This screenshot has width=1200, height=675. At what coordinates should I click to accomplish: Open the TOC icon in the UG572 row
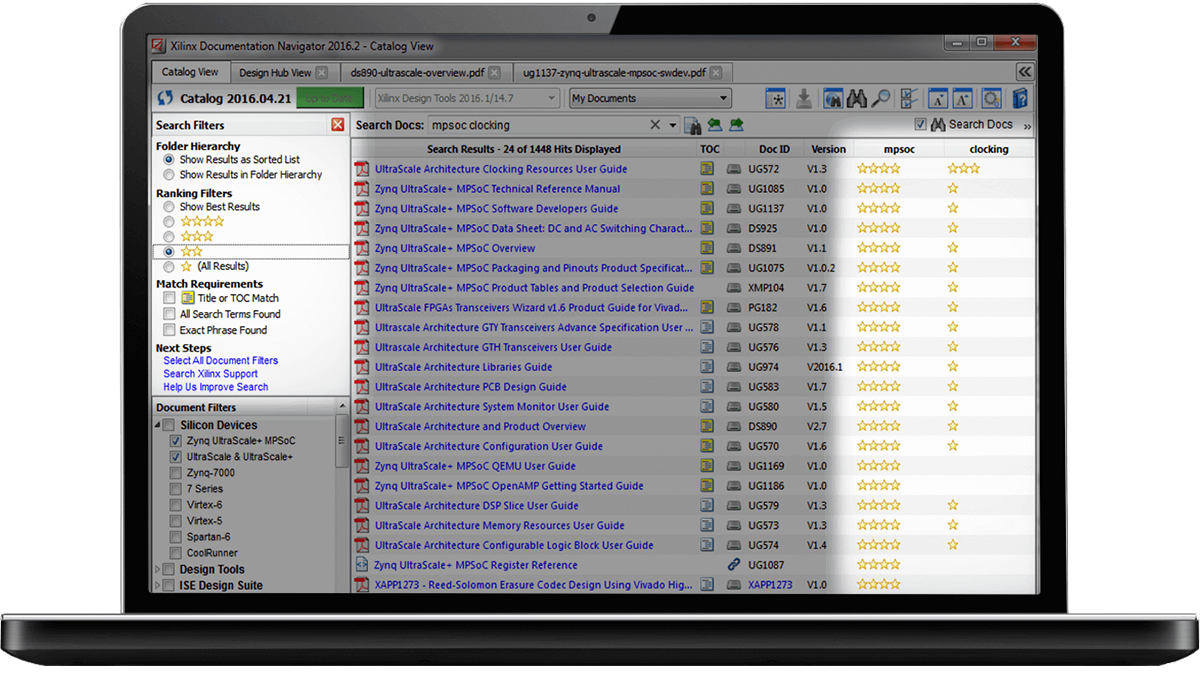(707, 169)
